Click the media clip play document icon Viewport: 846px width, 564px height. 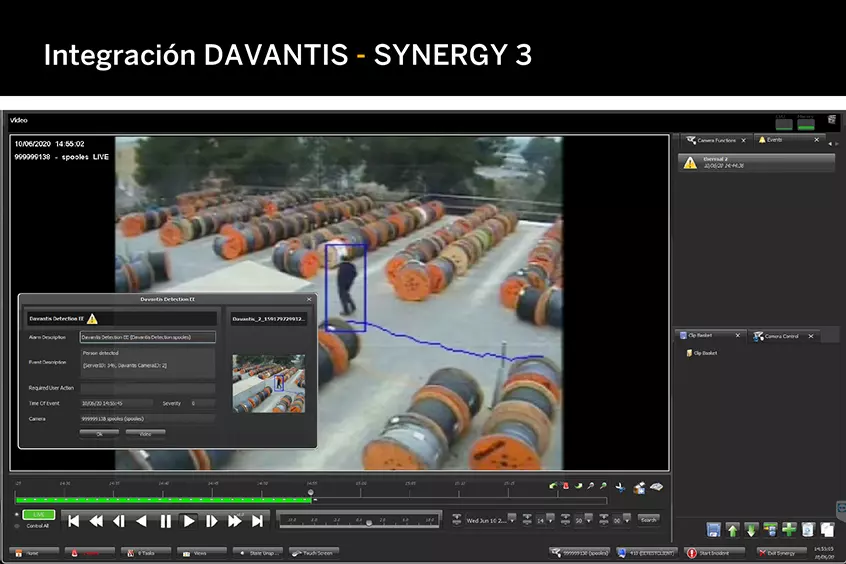[x=808, y=529]
